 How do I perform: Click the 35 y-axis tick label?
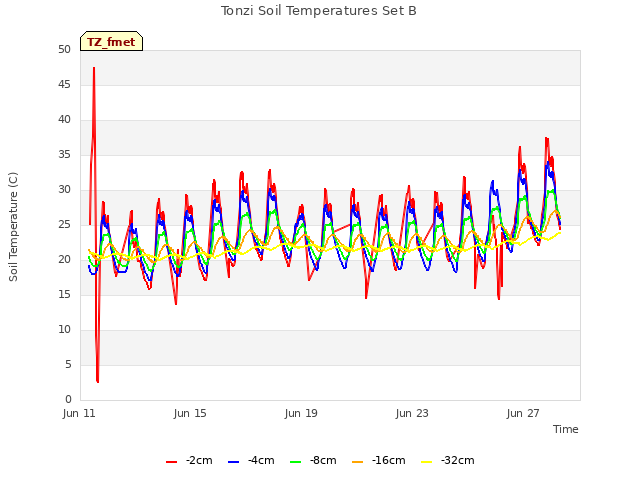click(64, 155)
